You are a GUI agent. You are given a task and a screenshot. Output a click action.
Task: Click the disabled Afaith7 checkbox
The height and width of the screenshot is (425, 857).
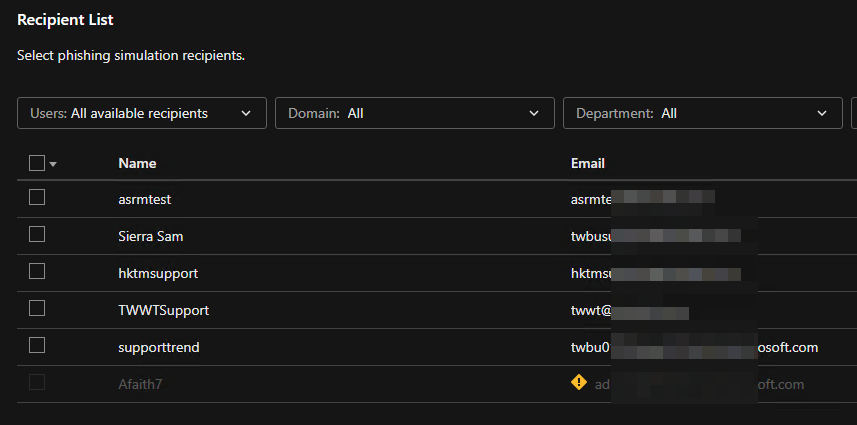click(37, 383)
